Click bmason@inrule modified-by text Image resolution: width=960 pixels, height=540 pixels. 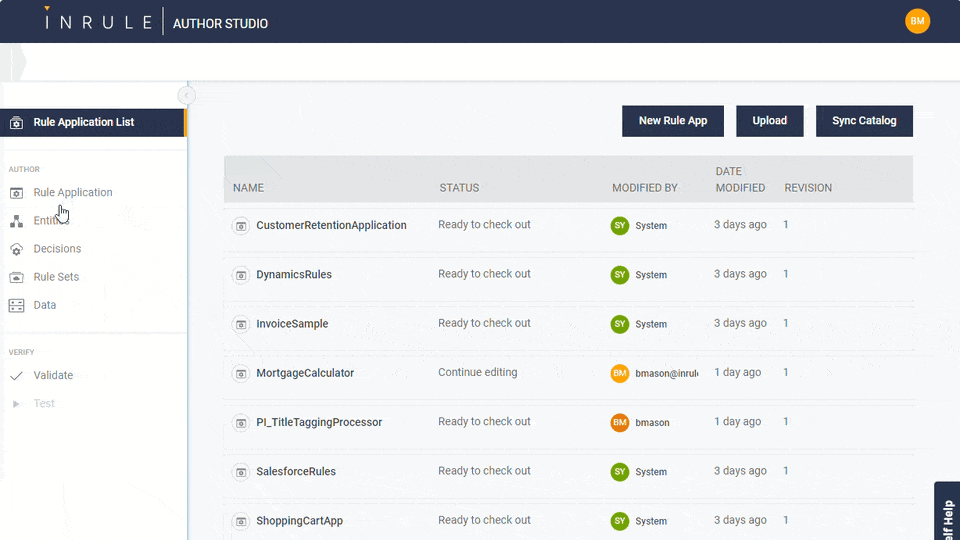tap(666, 373)
